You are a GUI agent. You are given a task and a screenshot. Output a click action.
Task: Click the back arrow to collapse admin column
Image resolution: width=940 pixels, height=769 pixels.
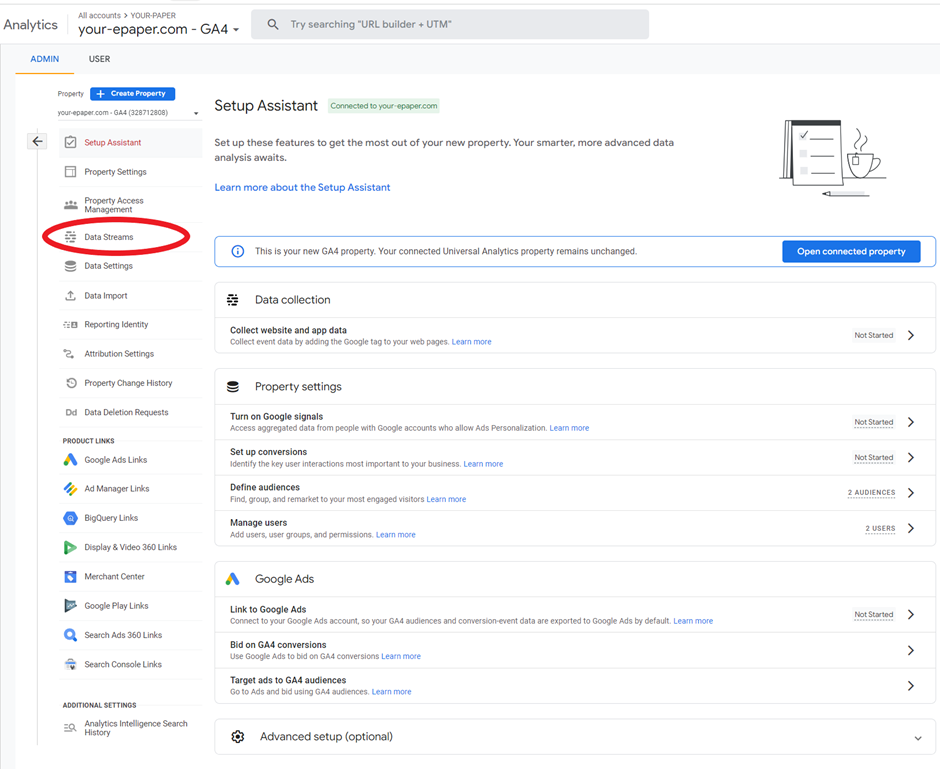(x=37, y=141)
